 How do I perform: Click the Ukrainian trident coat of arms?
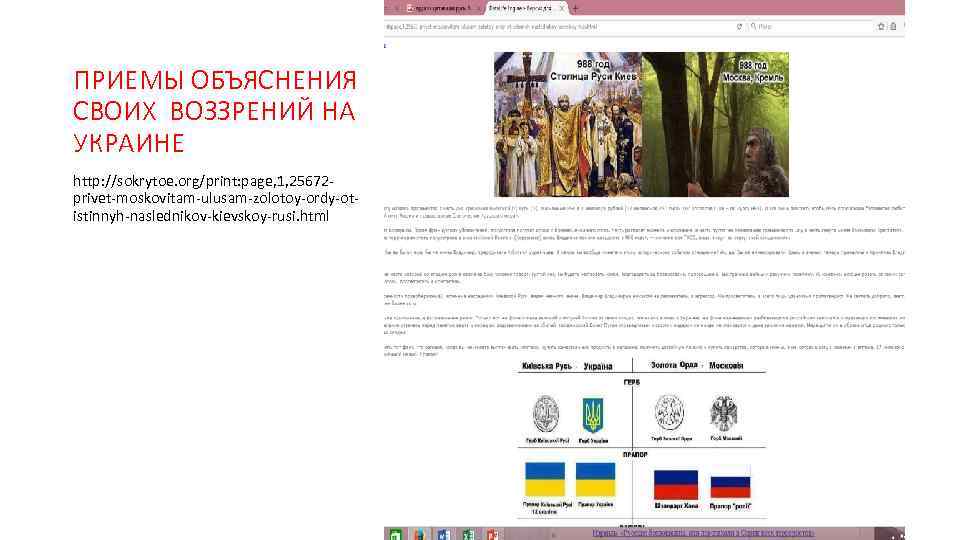click(x=593, y=415)
